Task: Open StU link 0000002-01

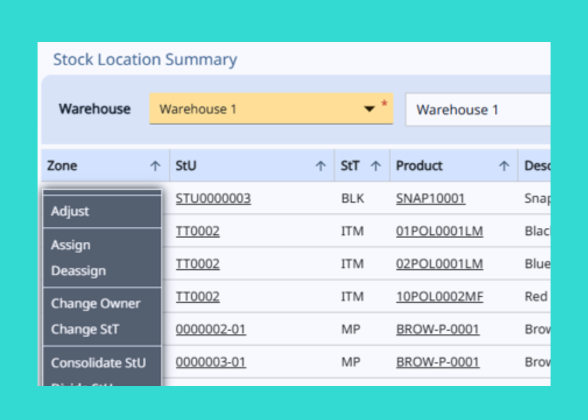Action: pyautogui.click(x=211, y=329)
